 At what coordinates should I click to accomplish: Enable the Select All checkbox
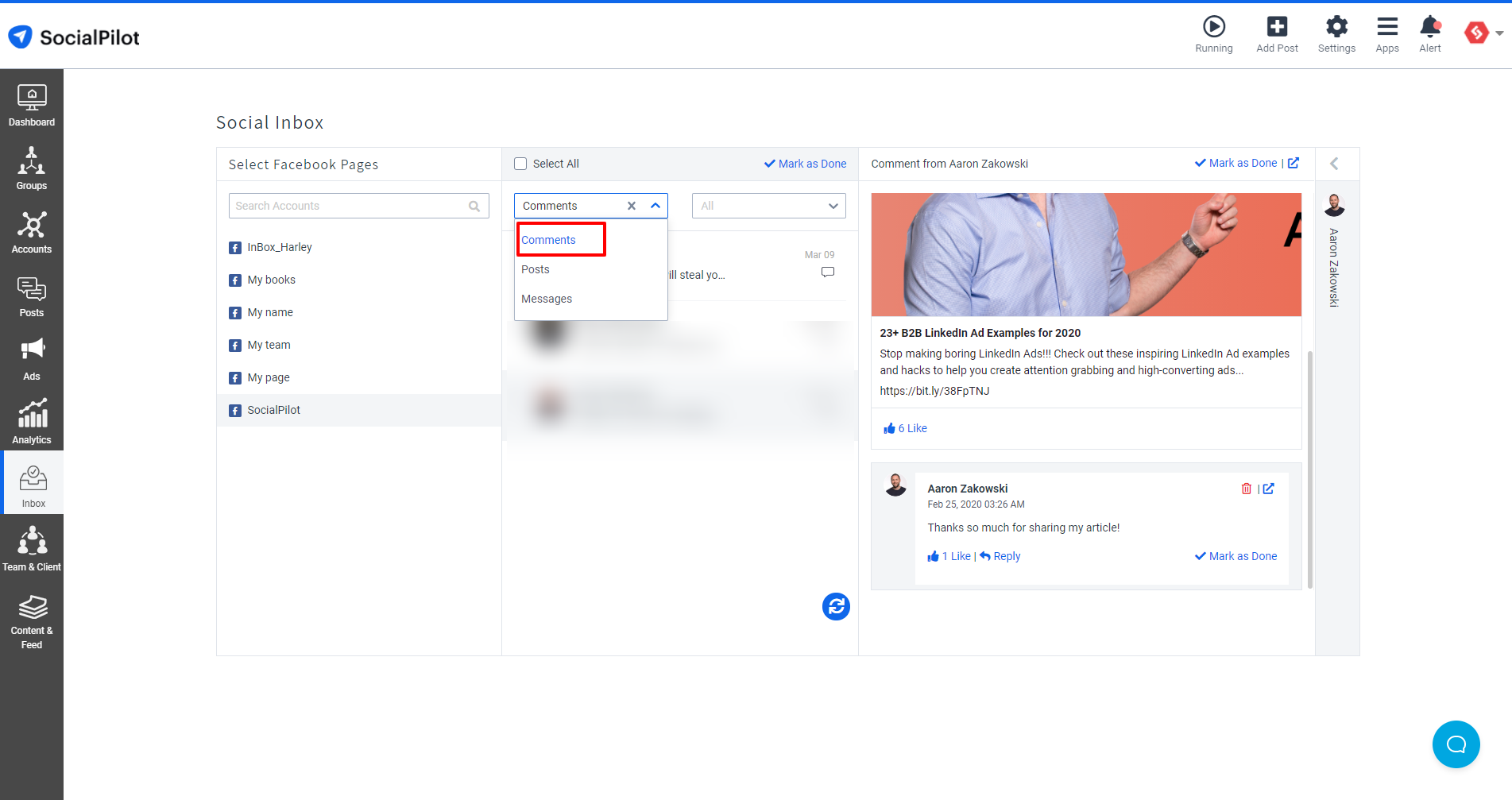pos(520,163)
